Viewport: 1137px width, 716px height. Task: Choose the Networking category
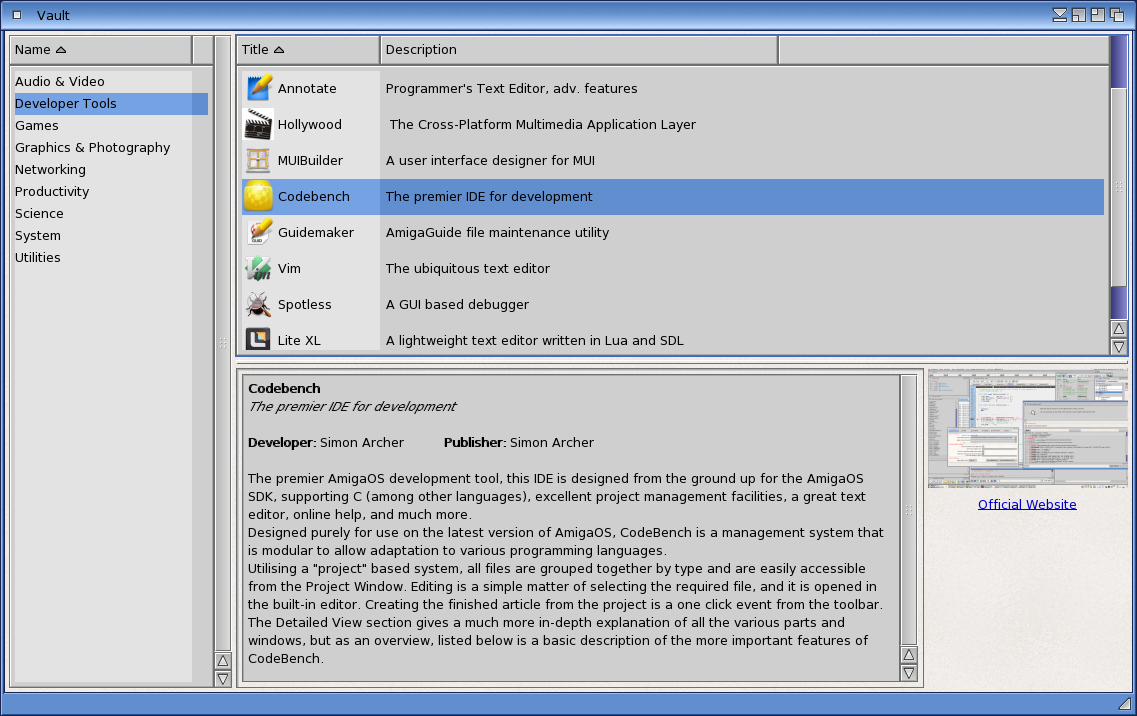pos(51,170)
